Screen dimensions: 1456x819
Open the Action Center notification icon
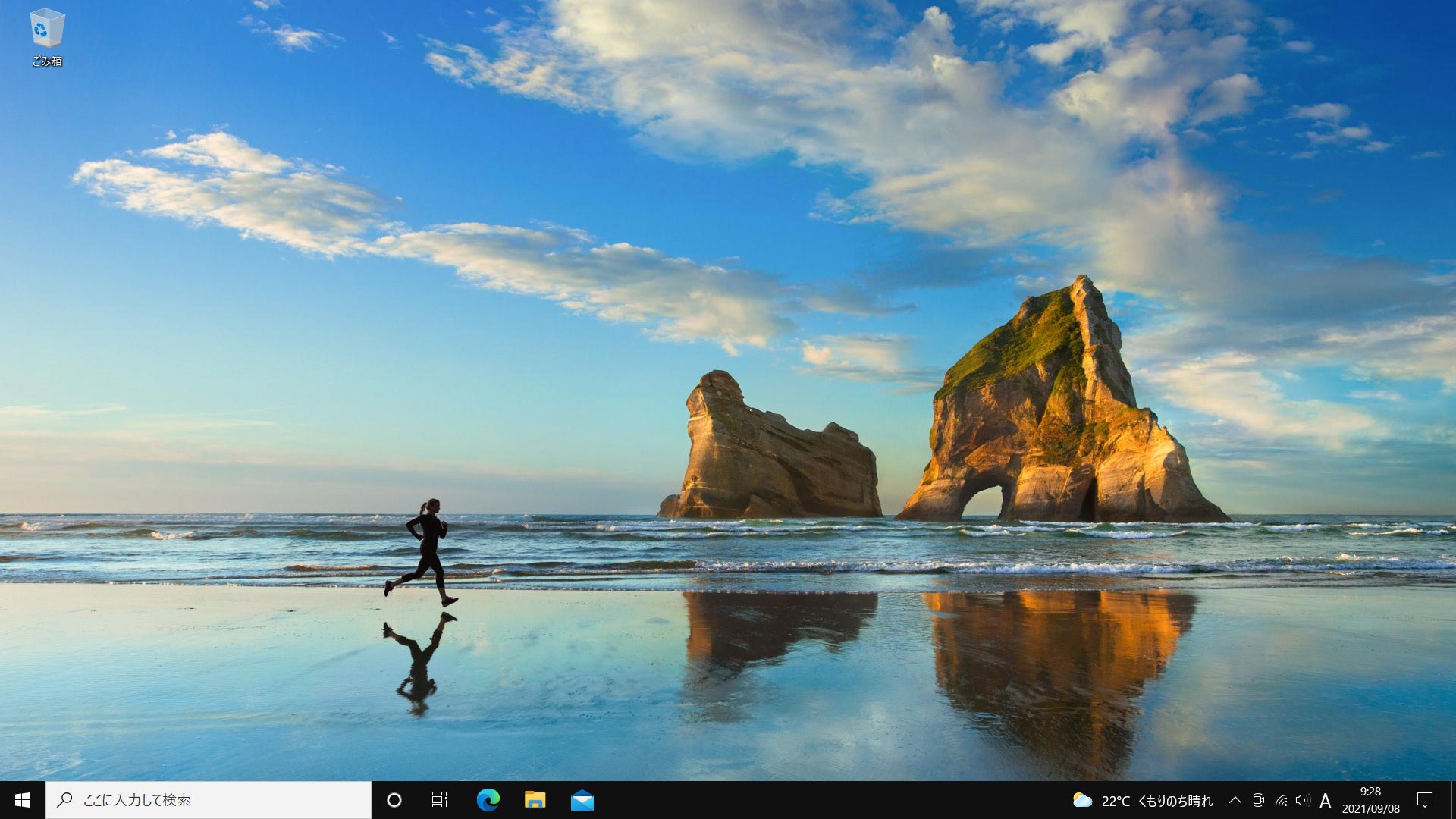tap(1425, 800)
